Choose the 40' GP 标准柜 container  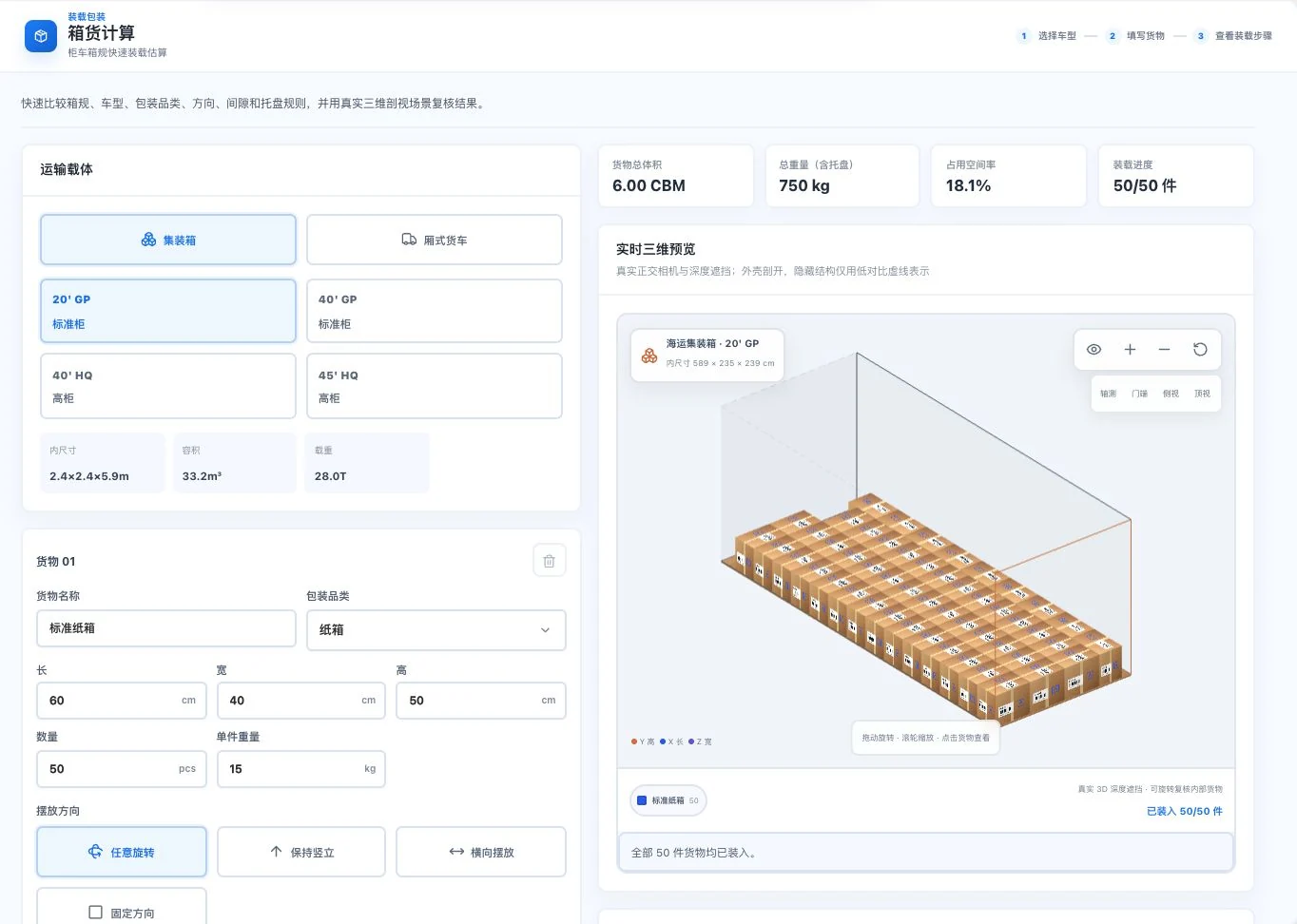click(x=435, y=311)
